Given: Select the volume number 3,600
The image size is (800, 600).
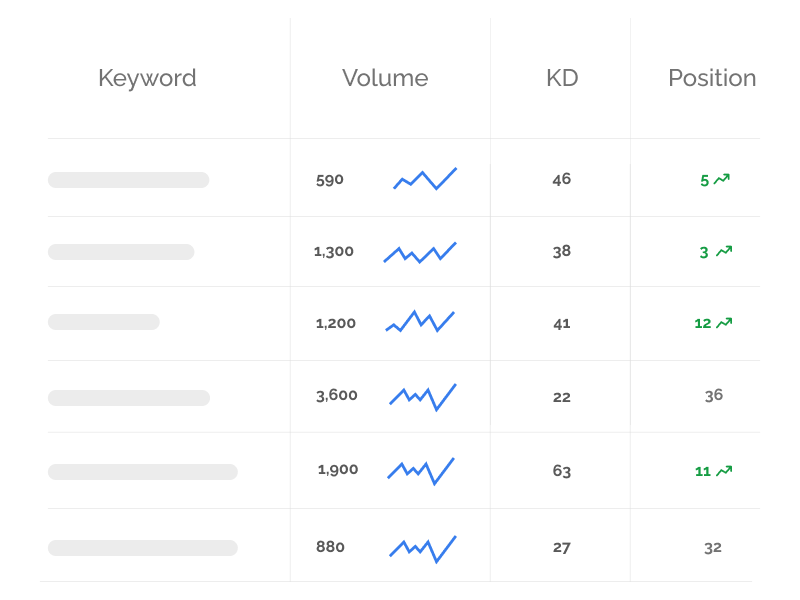Looking at the screenshot, I should click(337, 396).
